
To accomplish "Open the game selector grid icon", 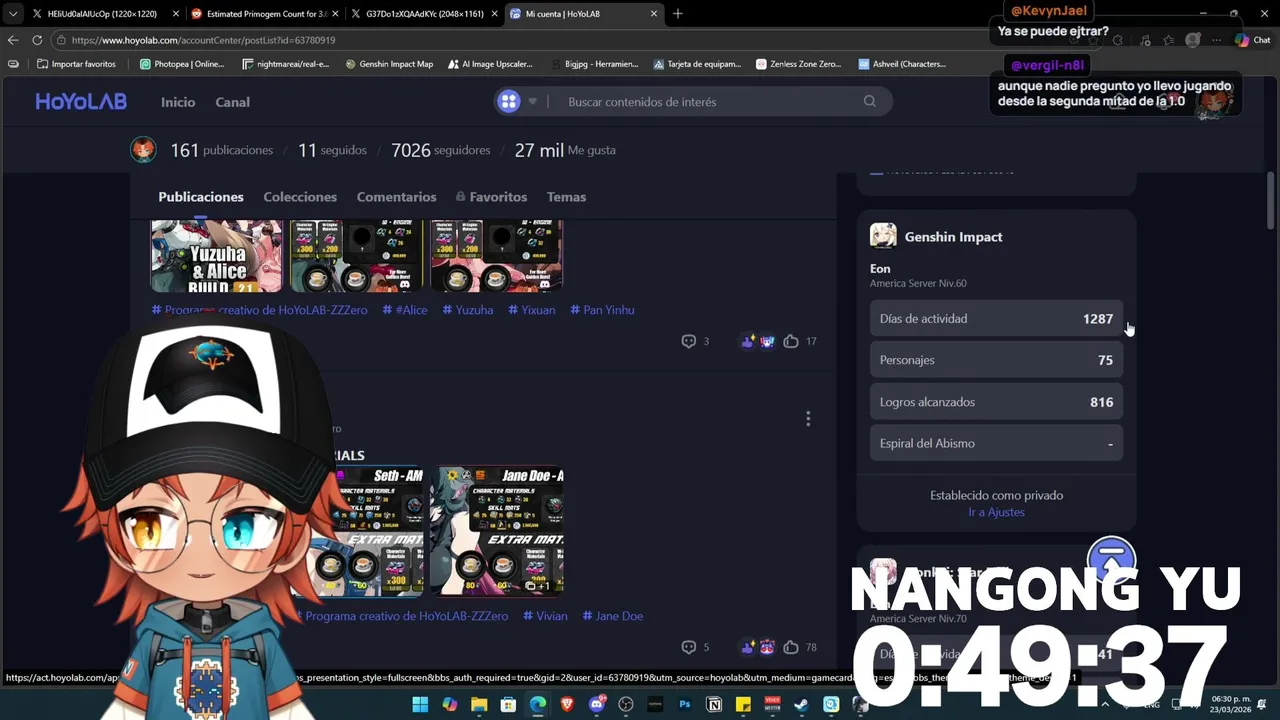I will 509,101.
